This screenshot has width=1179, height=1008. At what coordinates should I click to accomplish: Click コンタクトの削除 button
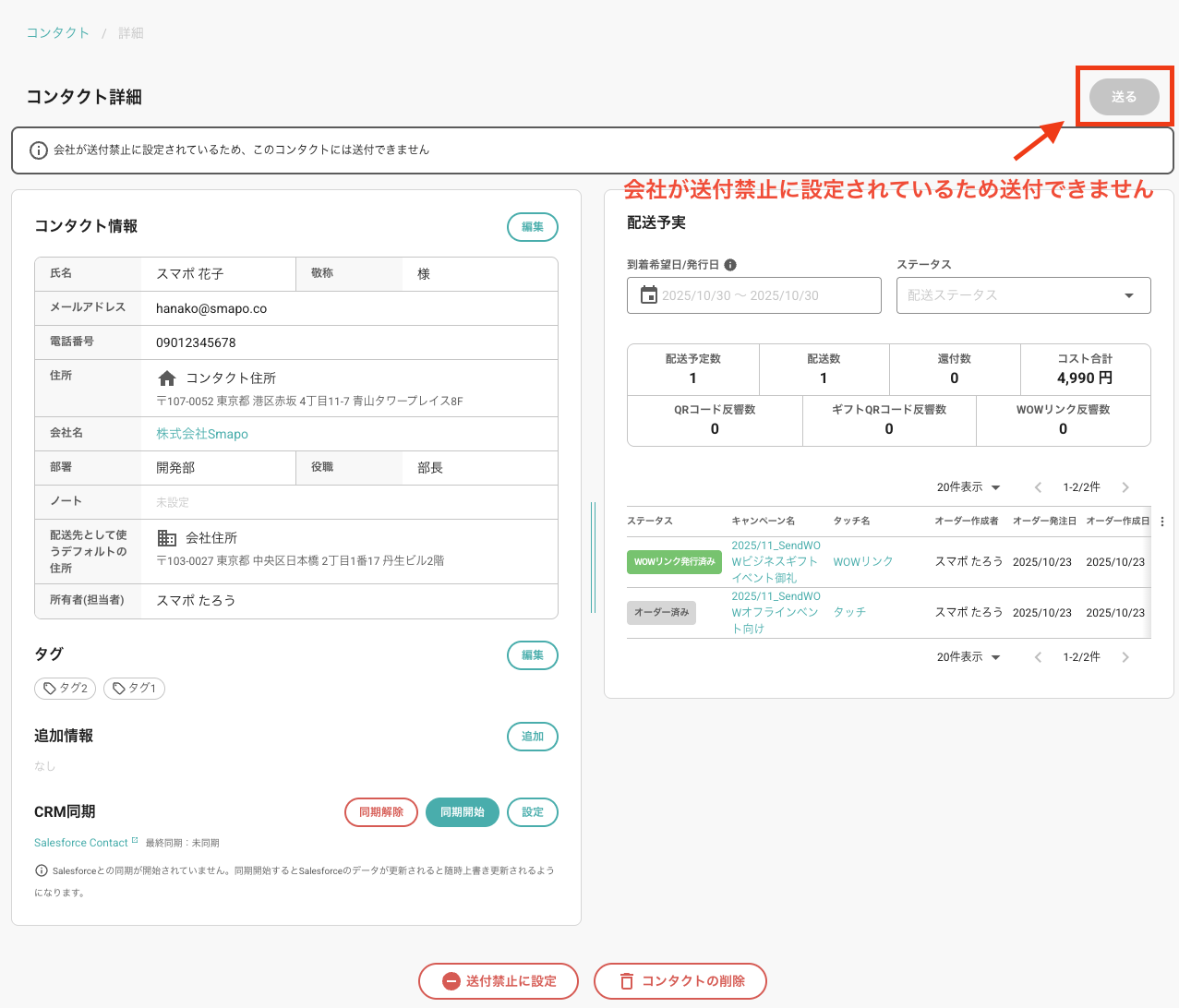680,981
